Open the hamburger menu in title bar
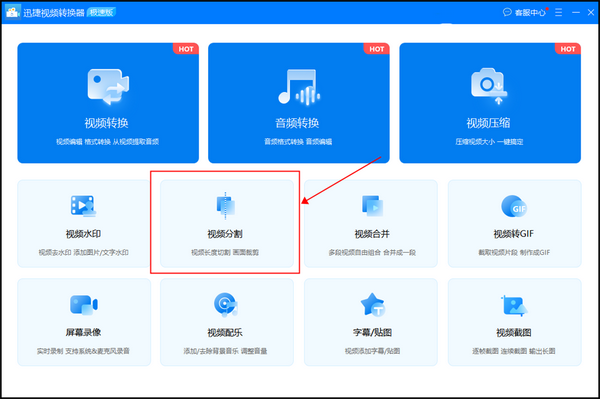600x399 pixels. pos(558,13)
